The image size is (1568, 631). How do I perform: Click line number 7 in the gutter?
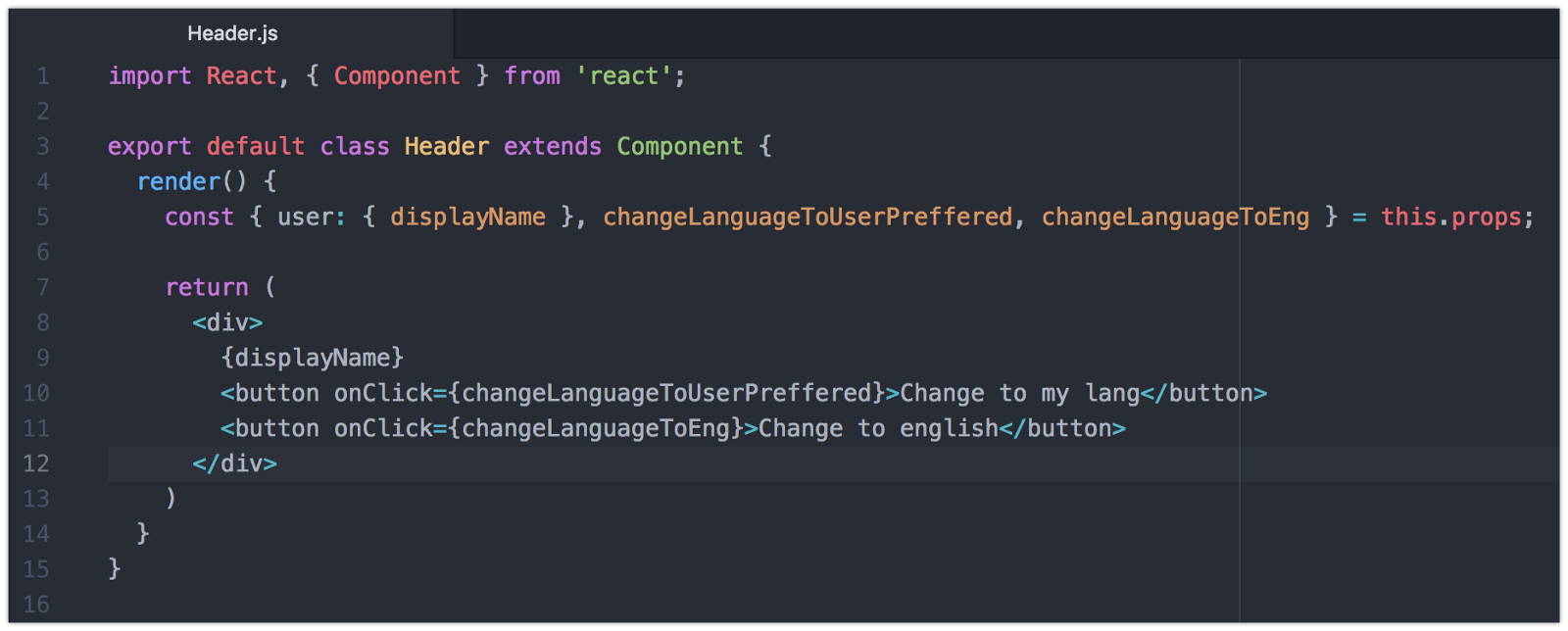42,288
